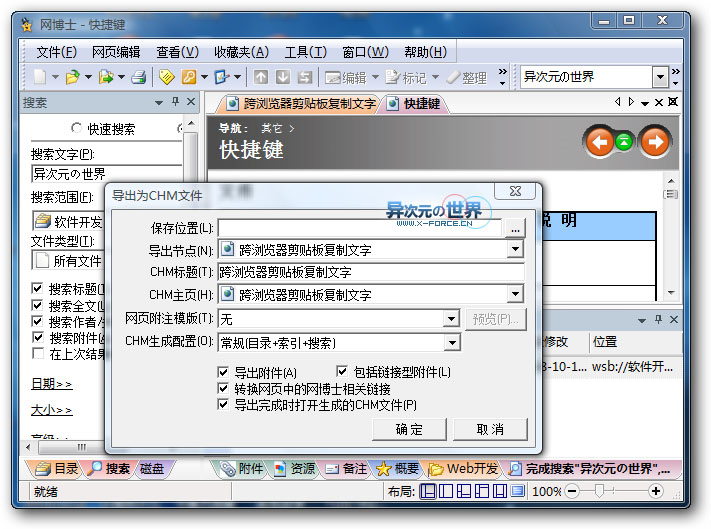Open the dropdown arrow beside new document icon

[55, 77]
